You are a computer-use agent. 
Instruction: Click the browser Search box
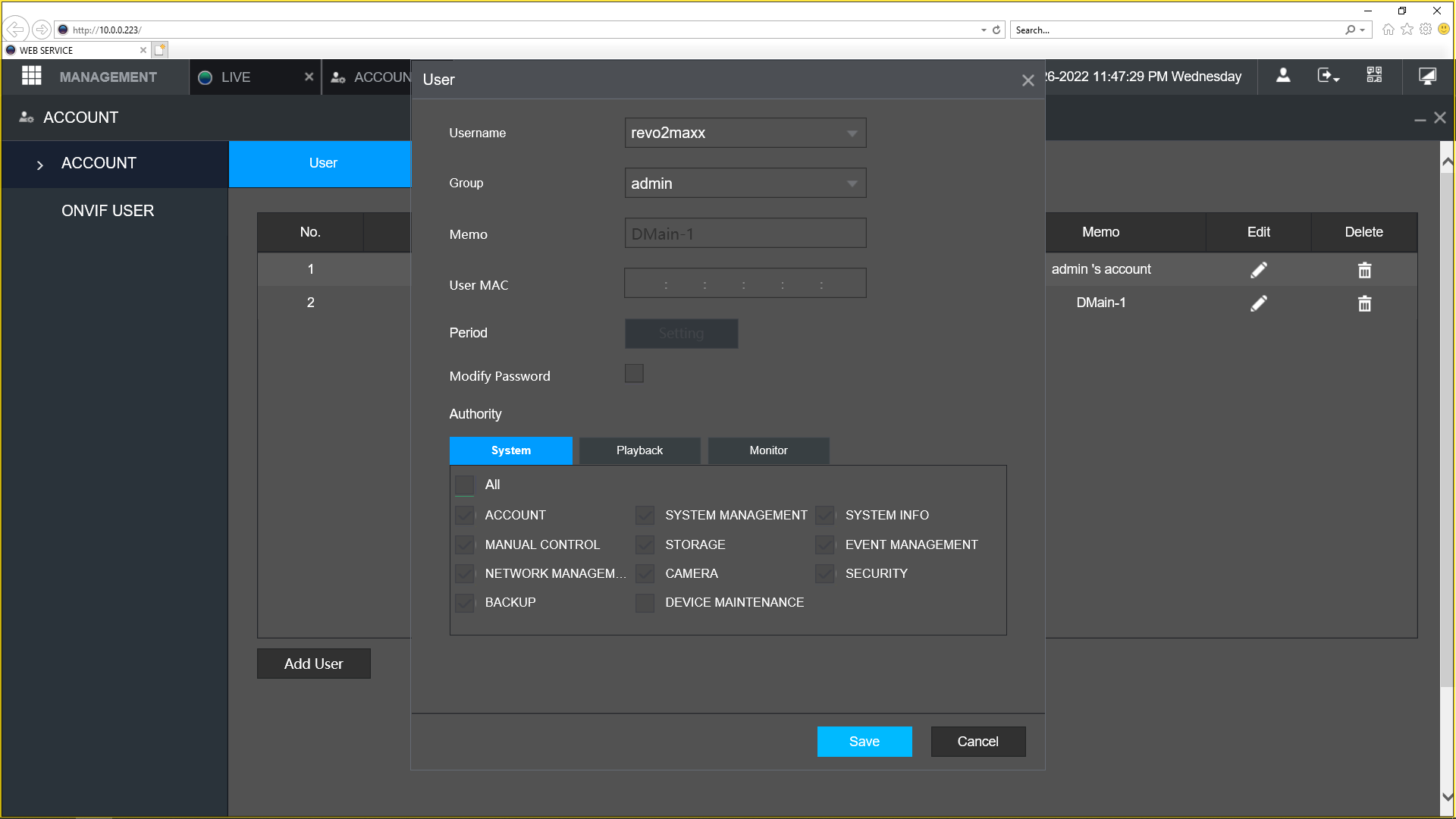point(1175,30)
